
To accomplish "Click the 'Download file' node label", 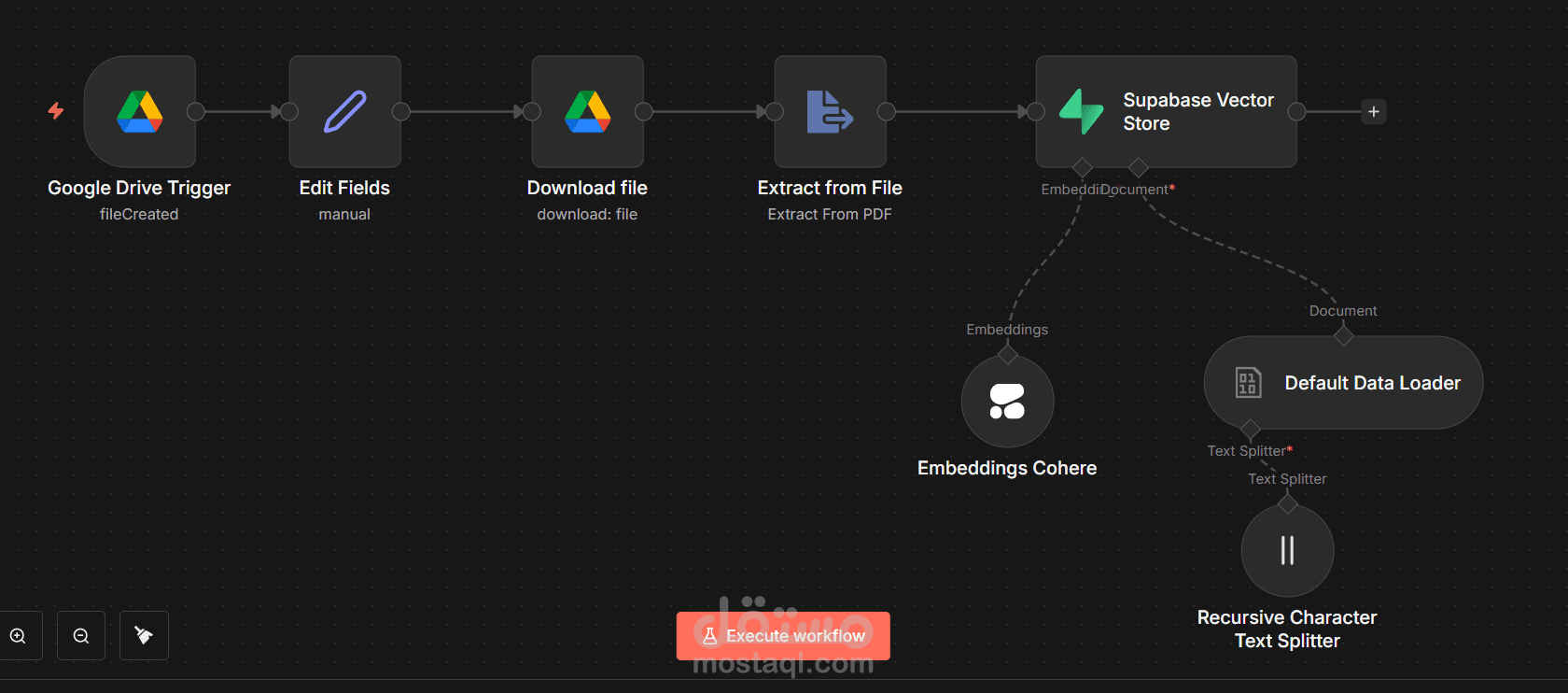I will click(587, 188).
